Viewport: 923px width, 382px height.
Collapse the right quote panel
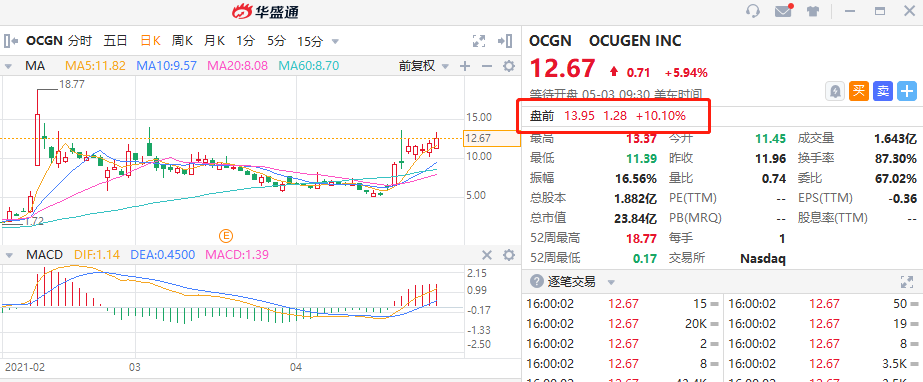[x=504, y=41]
